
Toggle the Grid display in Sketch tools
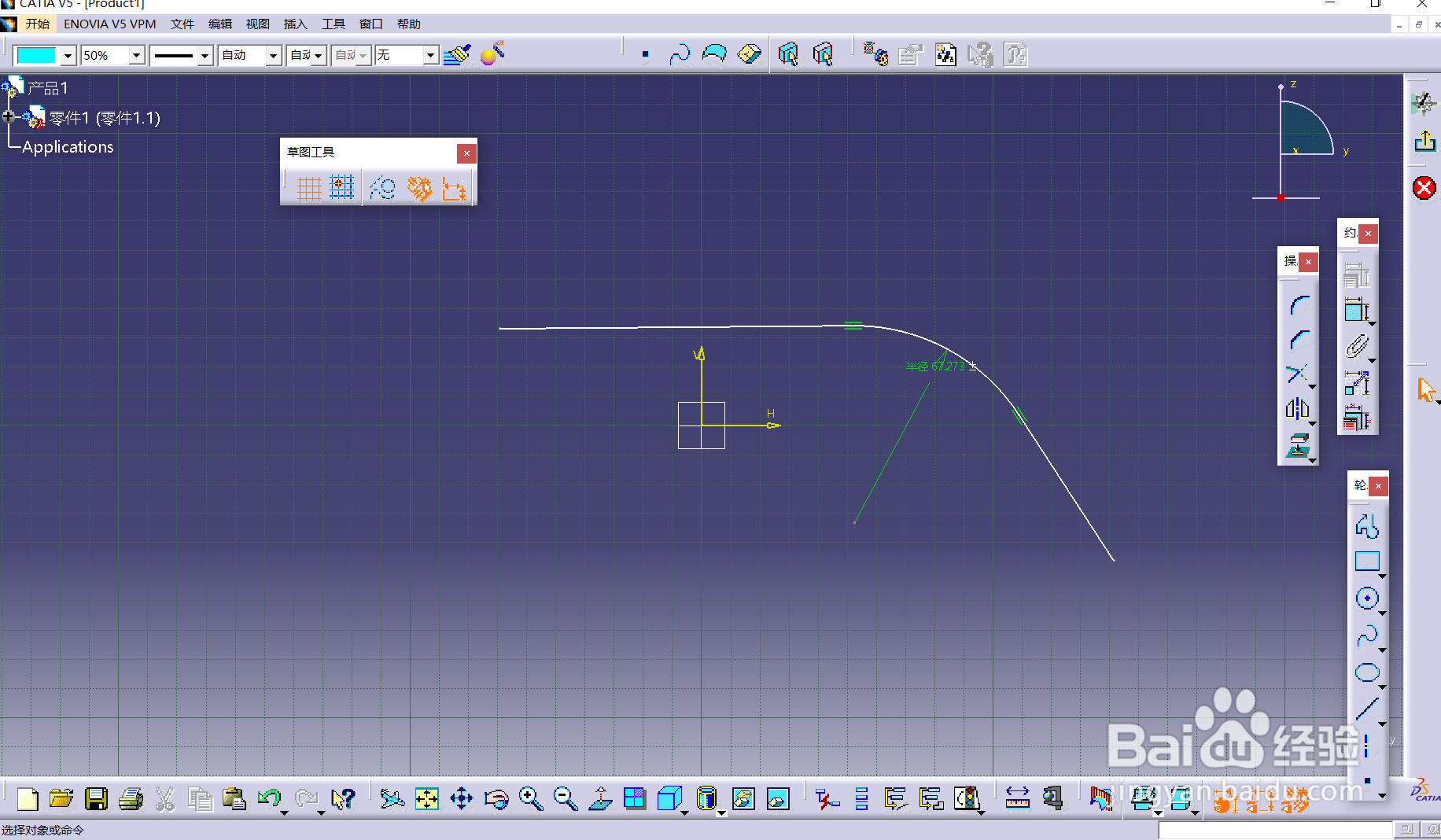(309, 189)
